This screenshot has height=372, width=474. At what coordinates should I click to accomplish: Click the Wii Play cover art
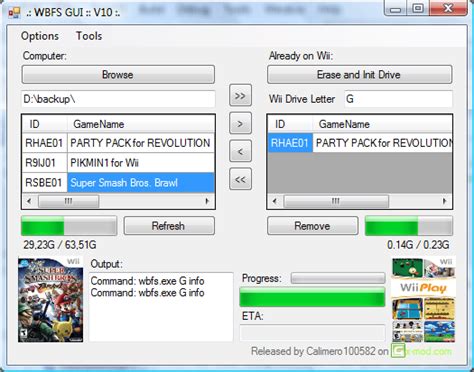423,300
